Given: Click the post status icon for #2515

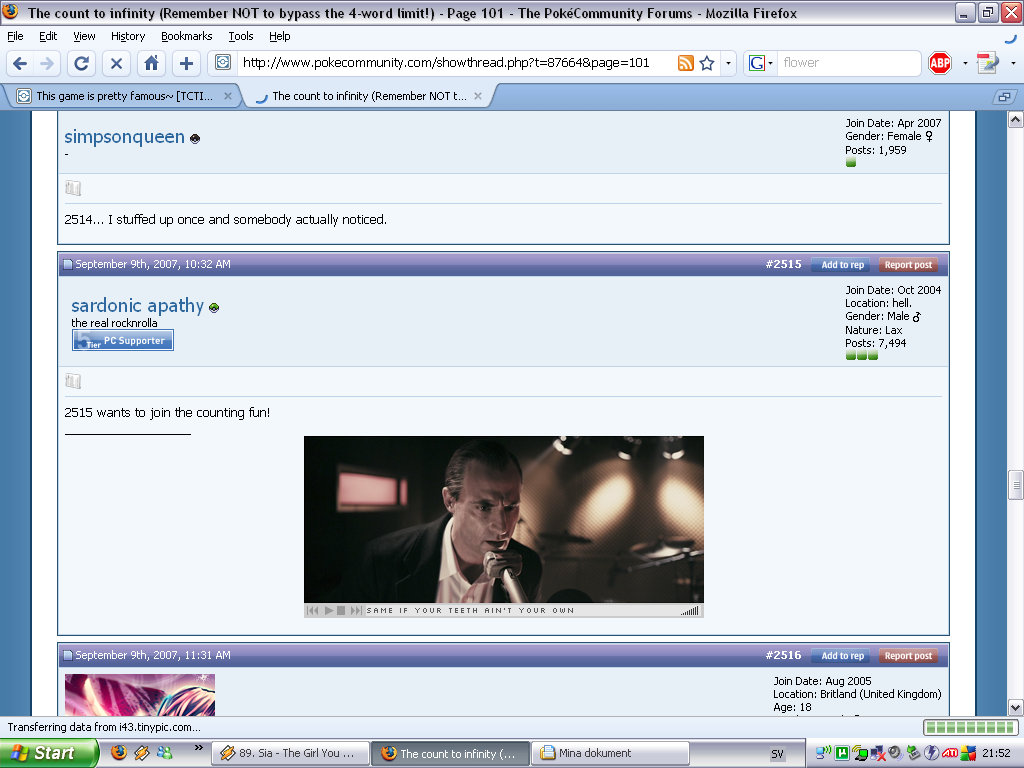Looking at the screenshot, I should [67, 264].
